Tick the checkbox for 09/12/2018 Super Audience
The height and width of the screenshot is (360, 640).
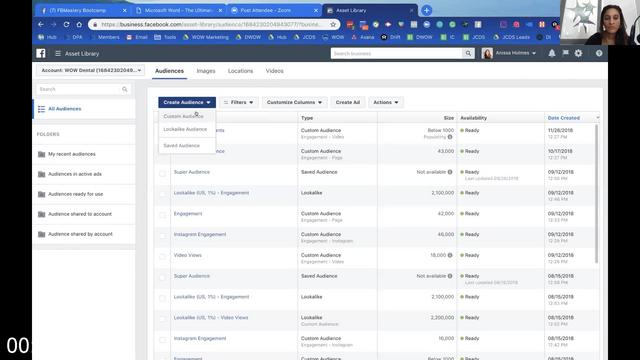tap(162, 173)
